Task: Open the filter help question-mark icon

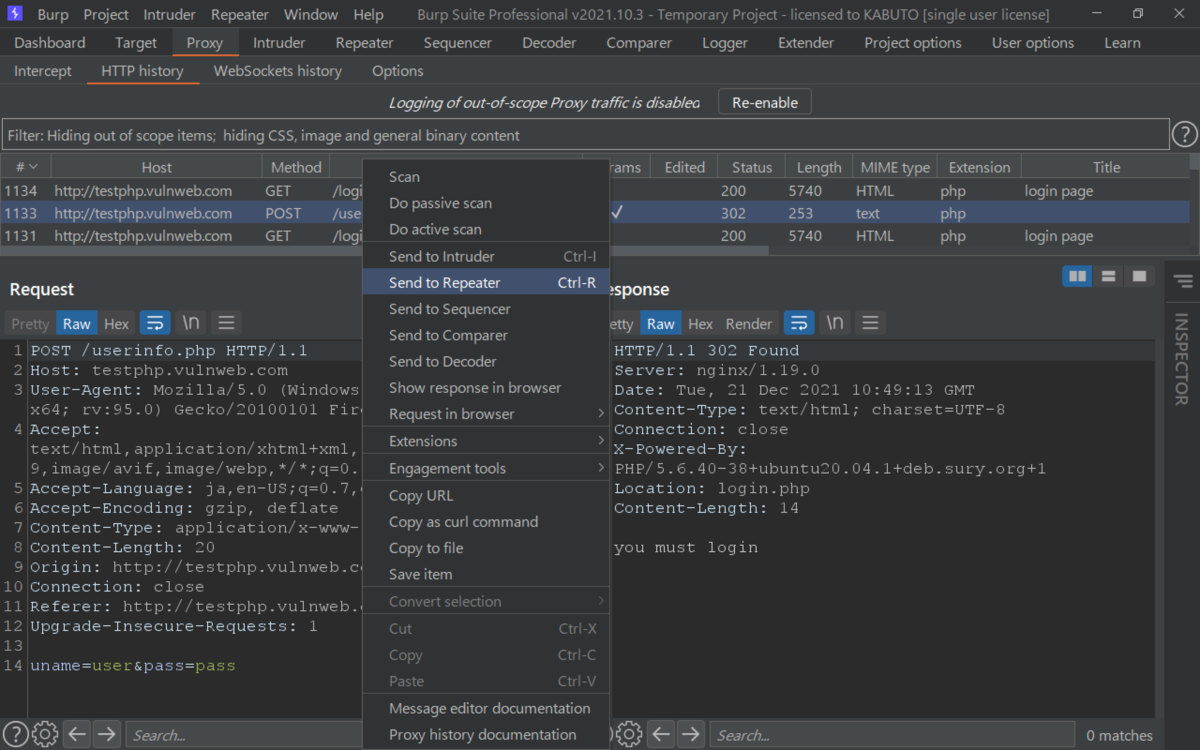Action: pyautogui.click(x=1184, y=134)
